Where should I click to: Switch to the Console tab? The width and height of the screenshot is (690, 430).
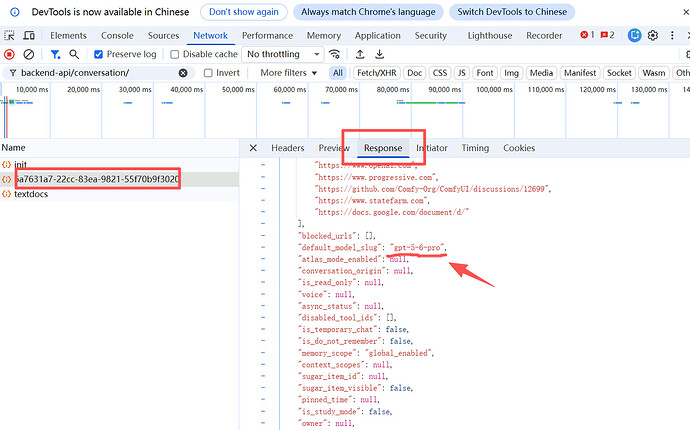click(x=117, y=36)
